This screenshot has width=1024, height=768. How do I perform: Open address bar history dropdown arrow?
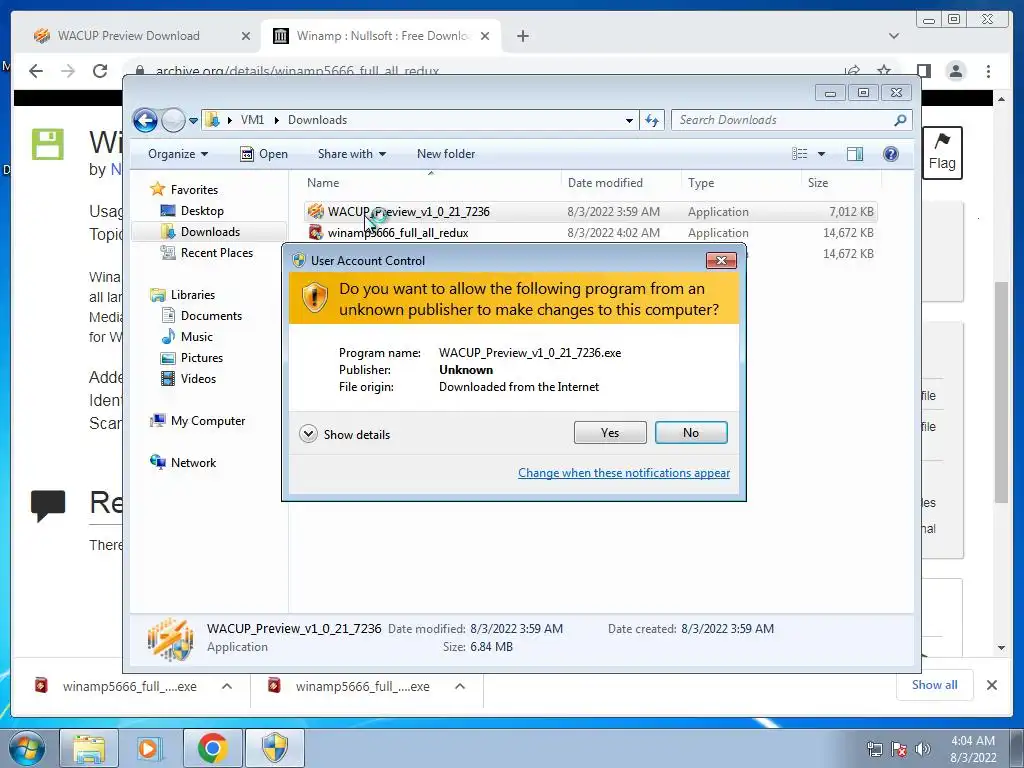pos(629,121)
